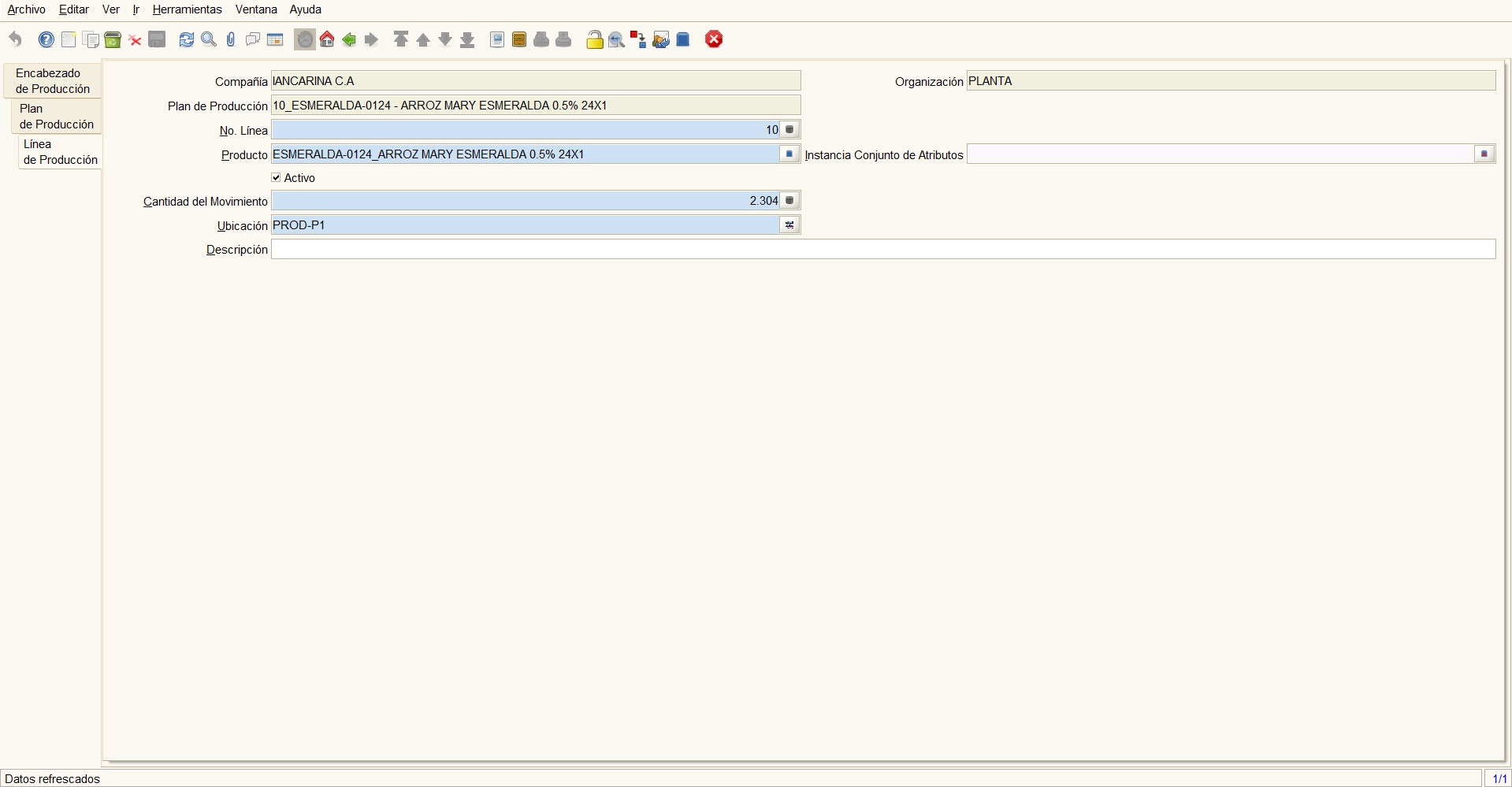Click the floppy disk Save icon
The image size is (1512, 787).
click(157, 39)
